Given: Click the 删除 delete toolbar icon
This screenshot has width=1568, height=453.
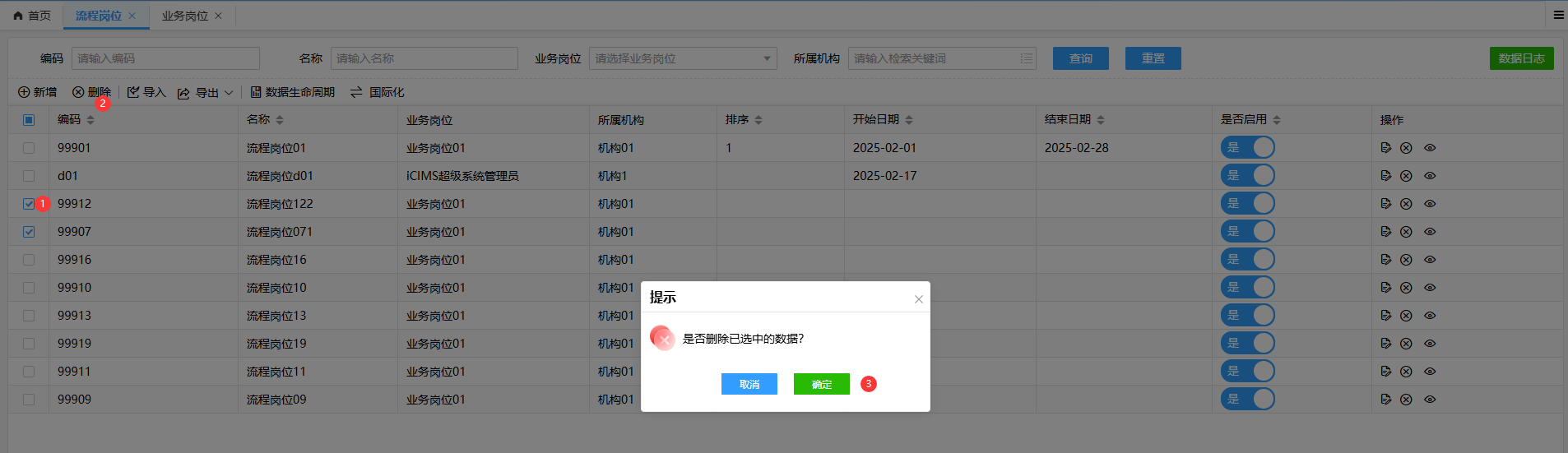Looking at the screenshot, I should coord(78,92).
